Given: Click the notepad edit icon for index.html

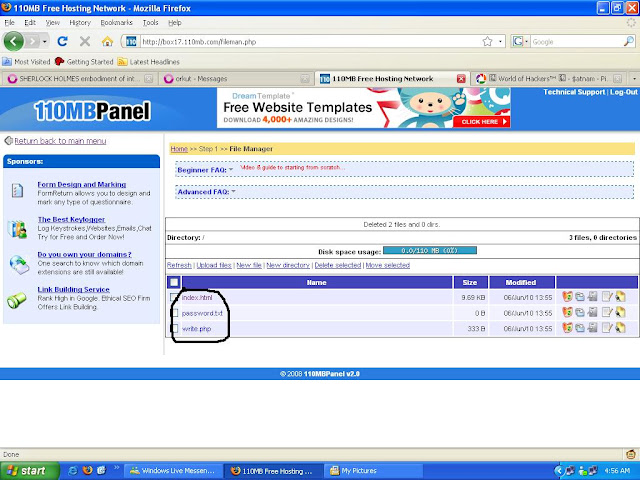Looking at the screenshot, I should click(x=607, y=297).
